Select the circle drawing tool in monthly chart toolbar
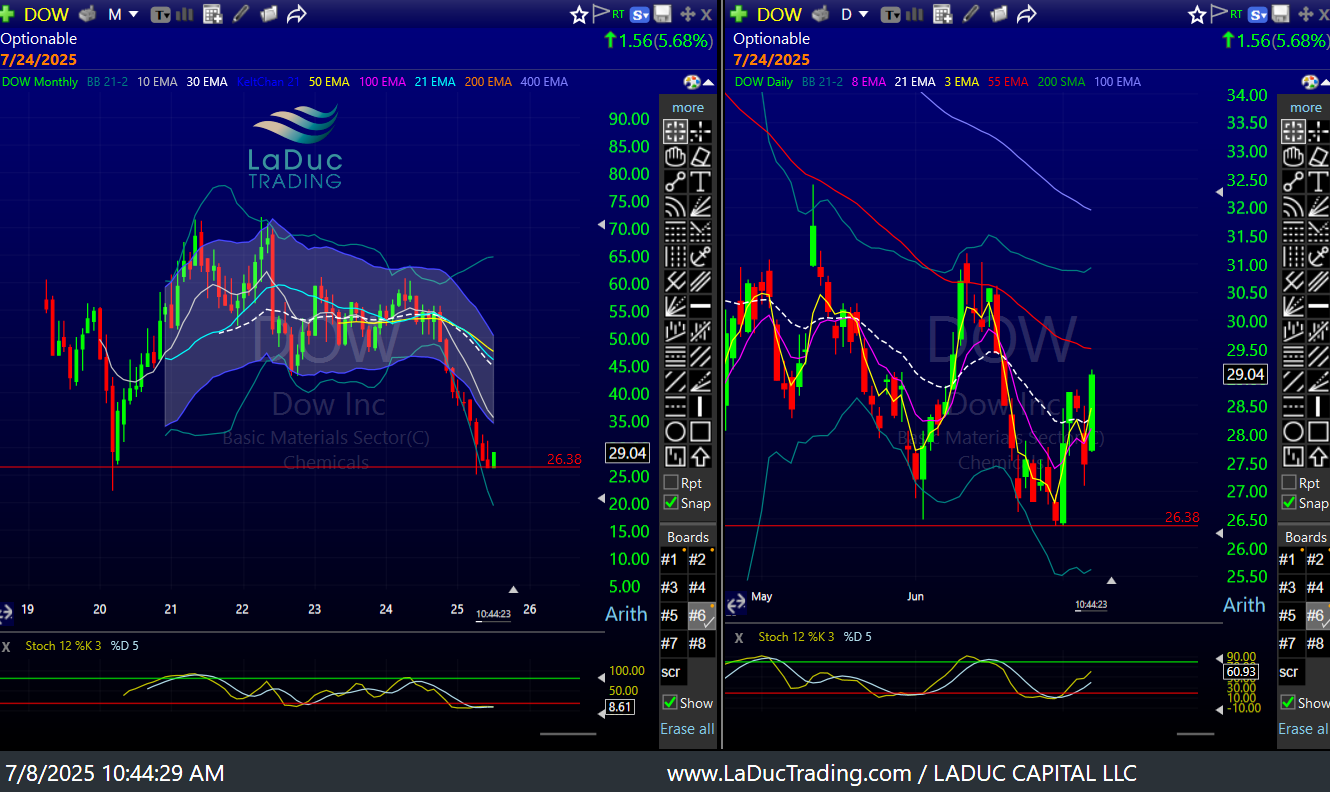This screenshot has height=792, width=1330. point(675,432)
